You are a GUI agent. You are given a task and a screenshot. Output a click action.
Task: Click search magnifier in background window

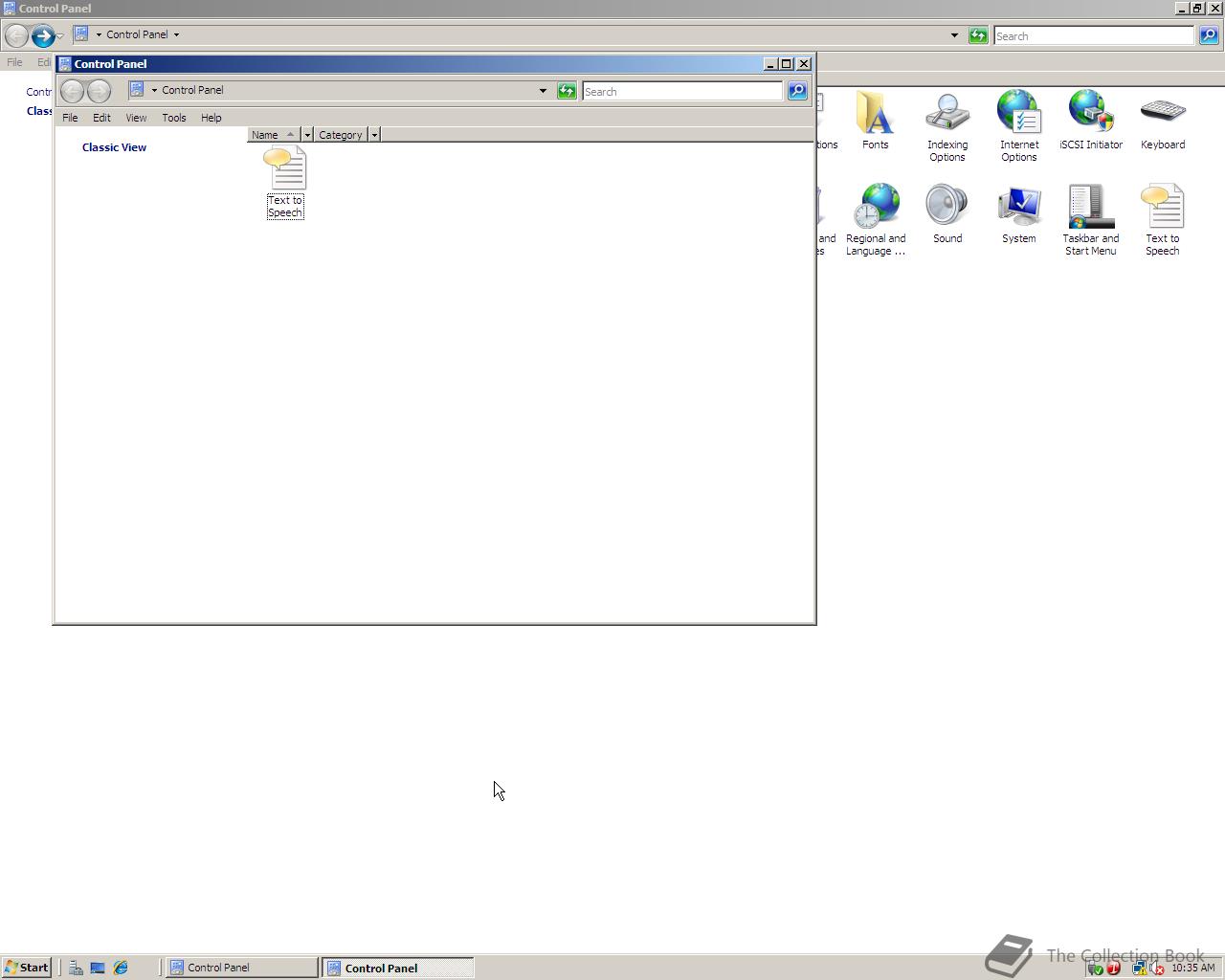coord(1209,35)
